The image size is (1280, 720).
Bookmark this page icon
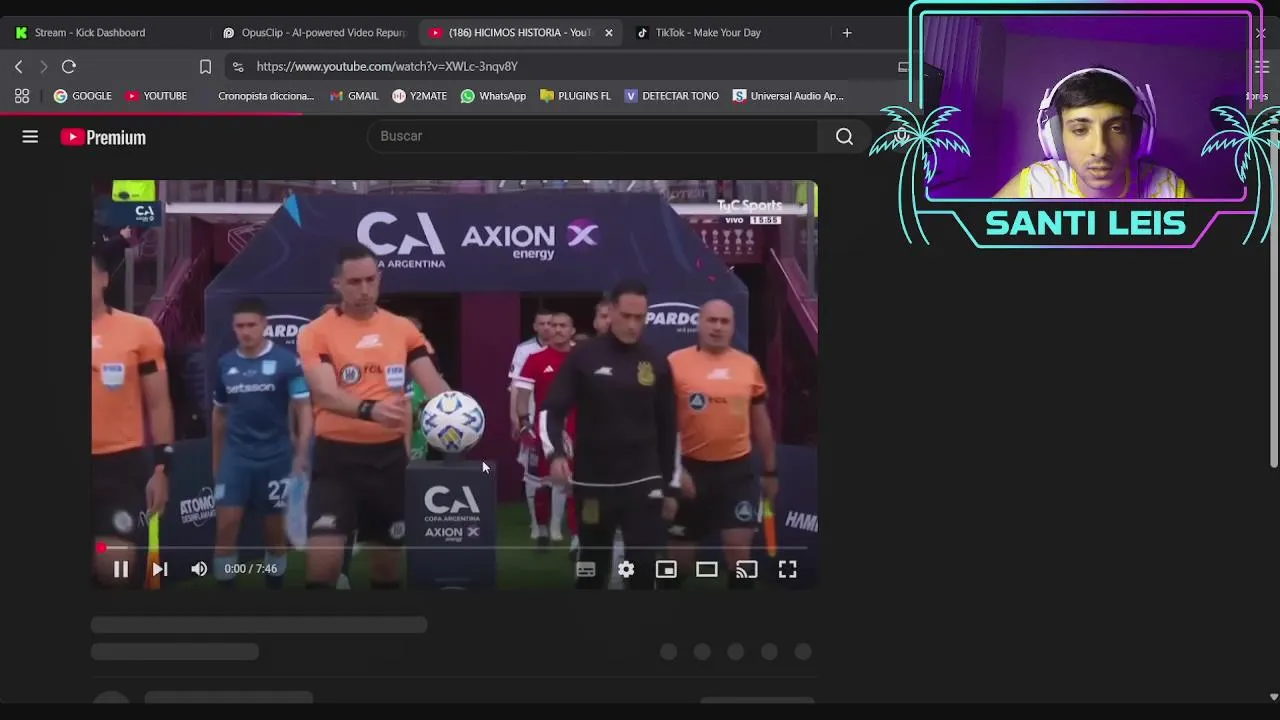tap(205, 66)
